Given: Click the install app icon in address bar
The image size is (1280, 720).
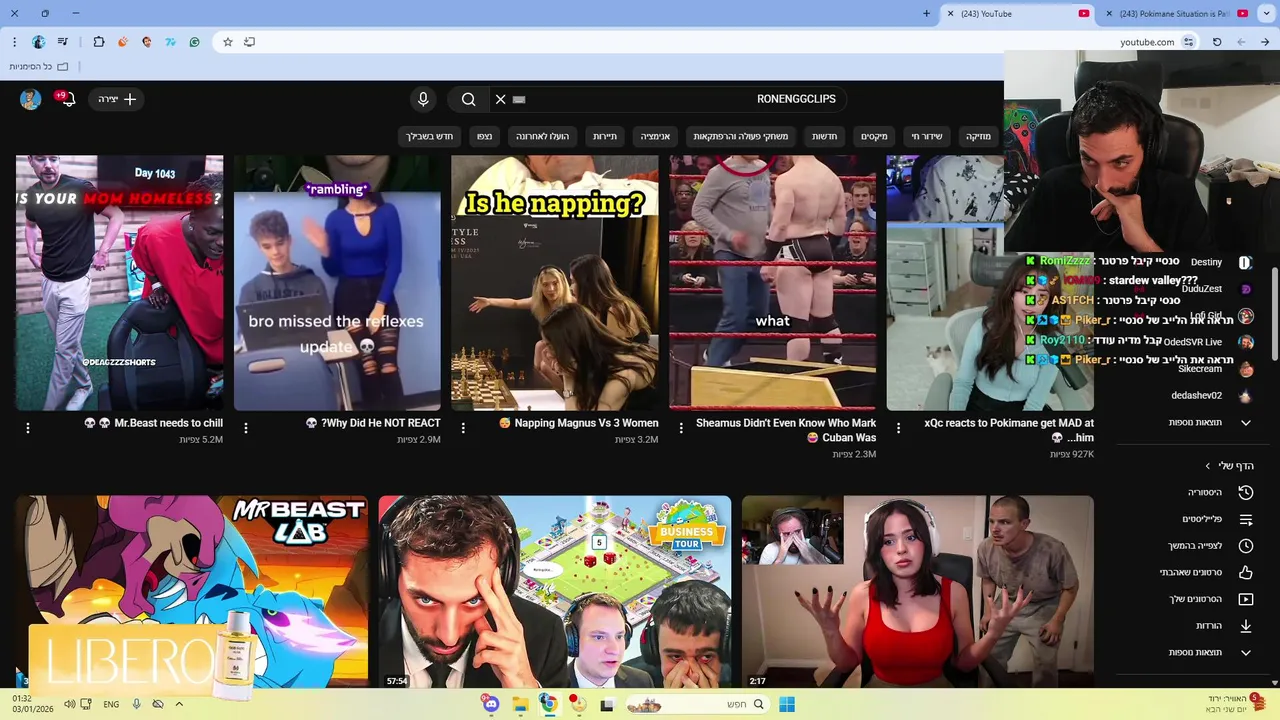Looking at the screenshot, I should pyautogui.click(x=249, y=42).
